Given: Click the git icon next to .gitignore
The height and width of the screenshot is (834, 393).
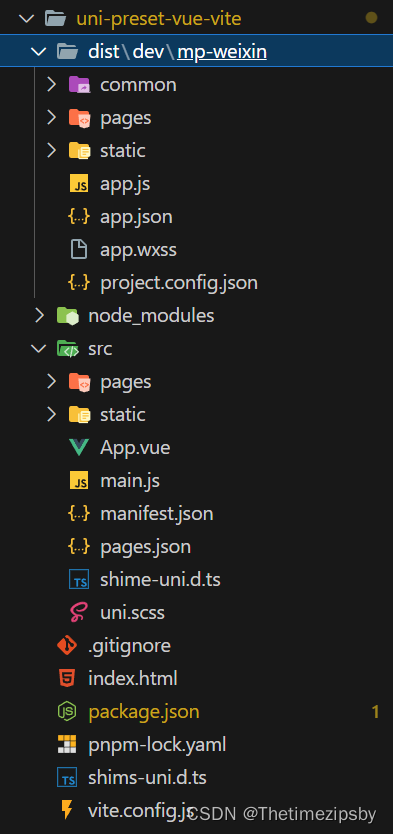Looking at the screenshot, I should [67, 646].
